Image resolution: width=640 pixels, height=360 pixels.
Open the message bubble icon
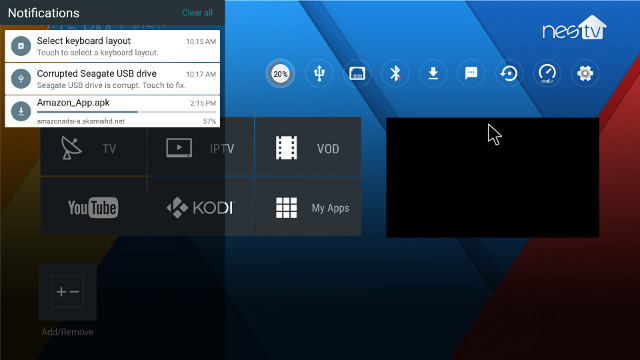click(x=471, y=73)
